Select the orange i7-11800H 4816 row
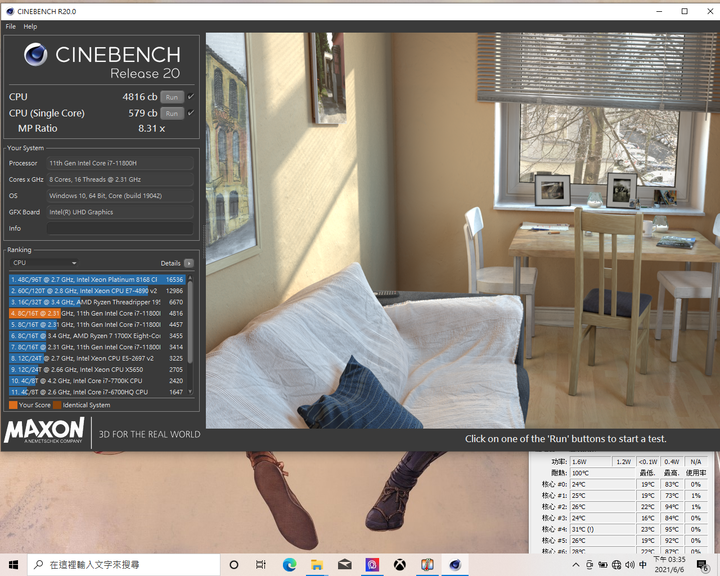 pos(97,313)
